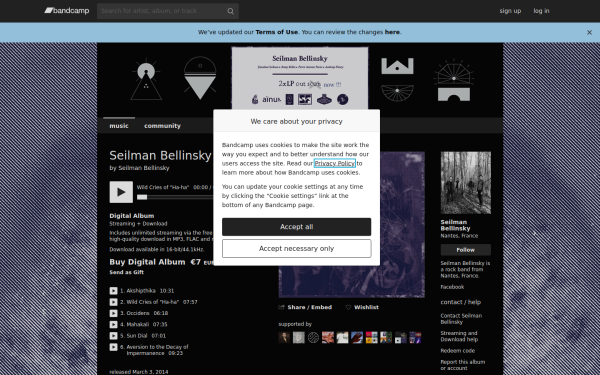Play track 5 Sun Dial
Screen dimensions: 600x375
(x=113, y=336)
